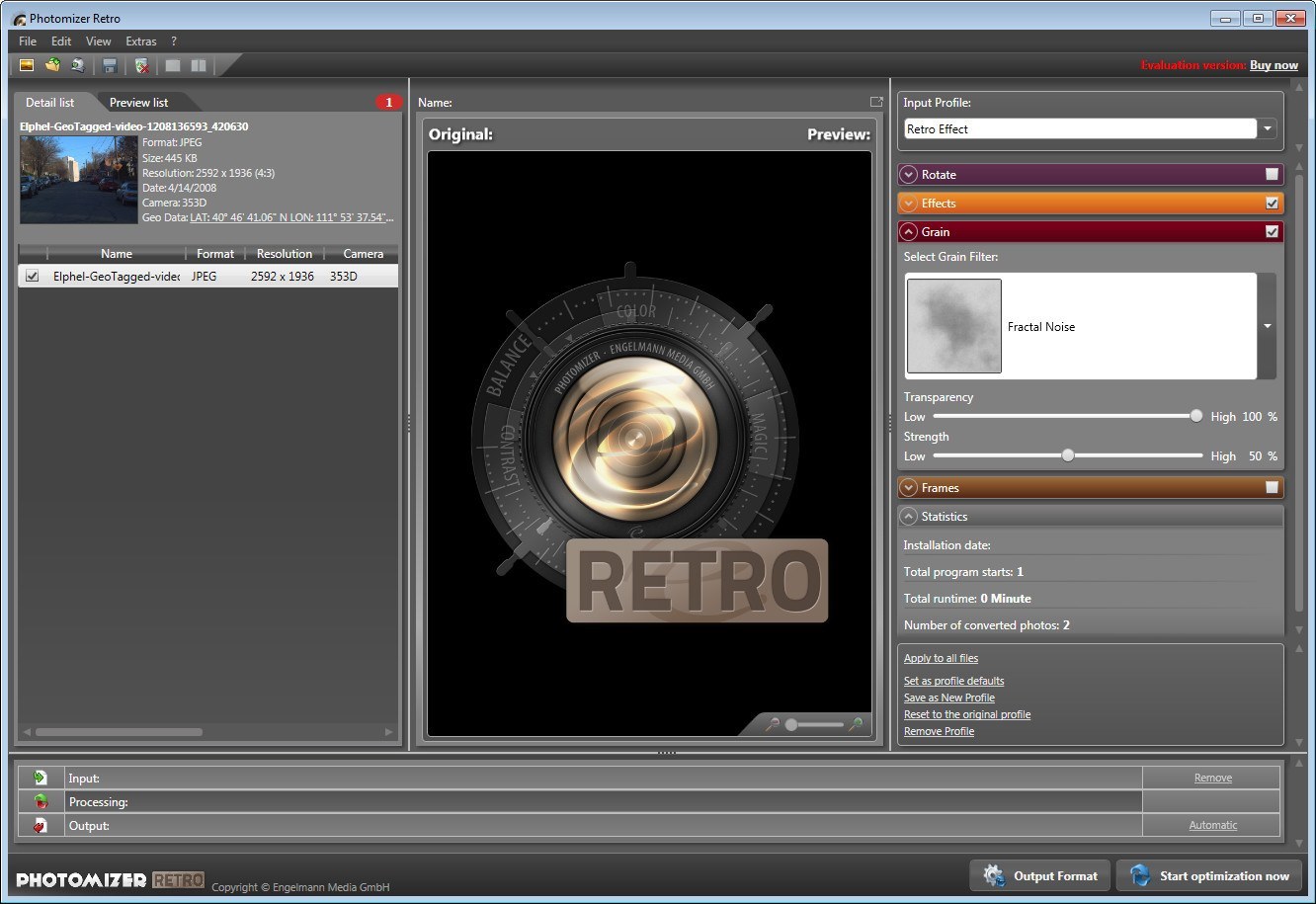The width and height of the screenshot is (1316, 904).
Task: Click the street photo thumbnail
Action: [x=79, y=180]
